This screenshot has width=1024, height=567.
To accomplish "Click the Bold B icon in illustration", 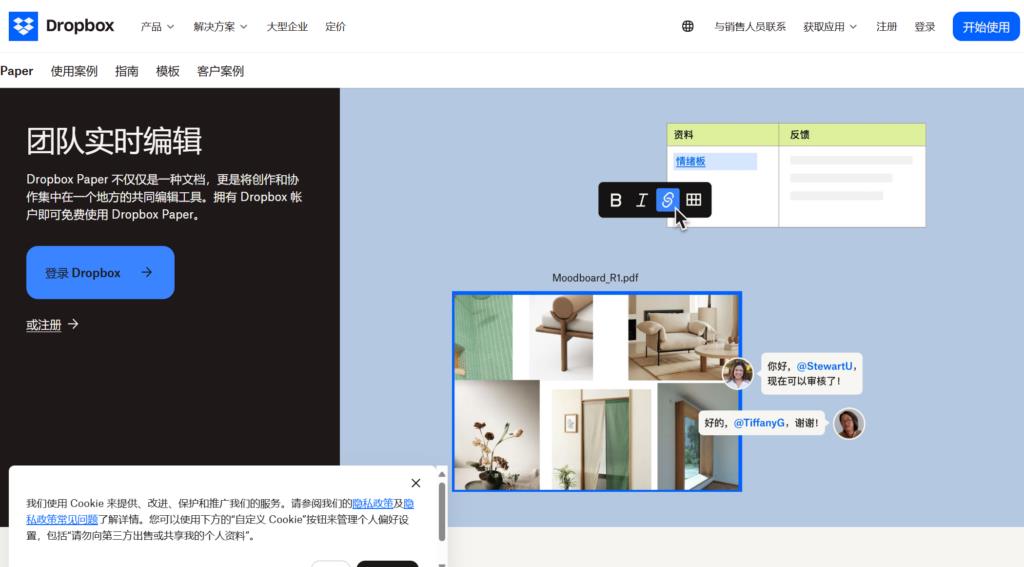I will [615, 200].
